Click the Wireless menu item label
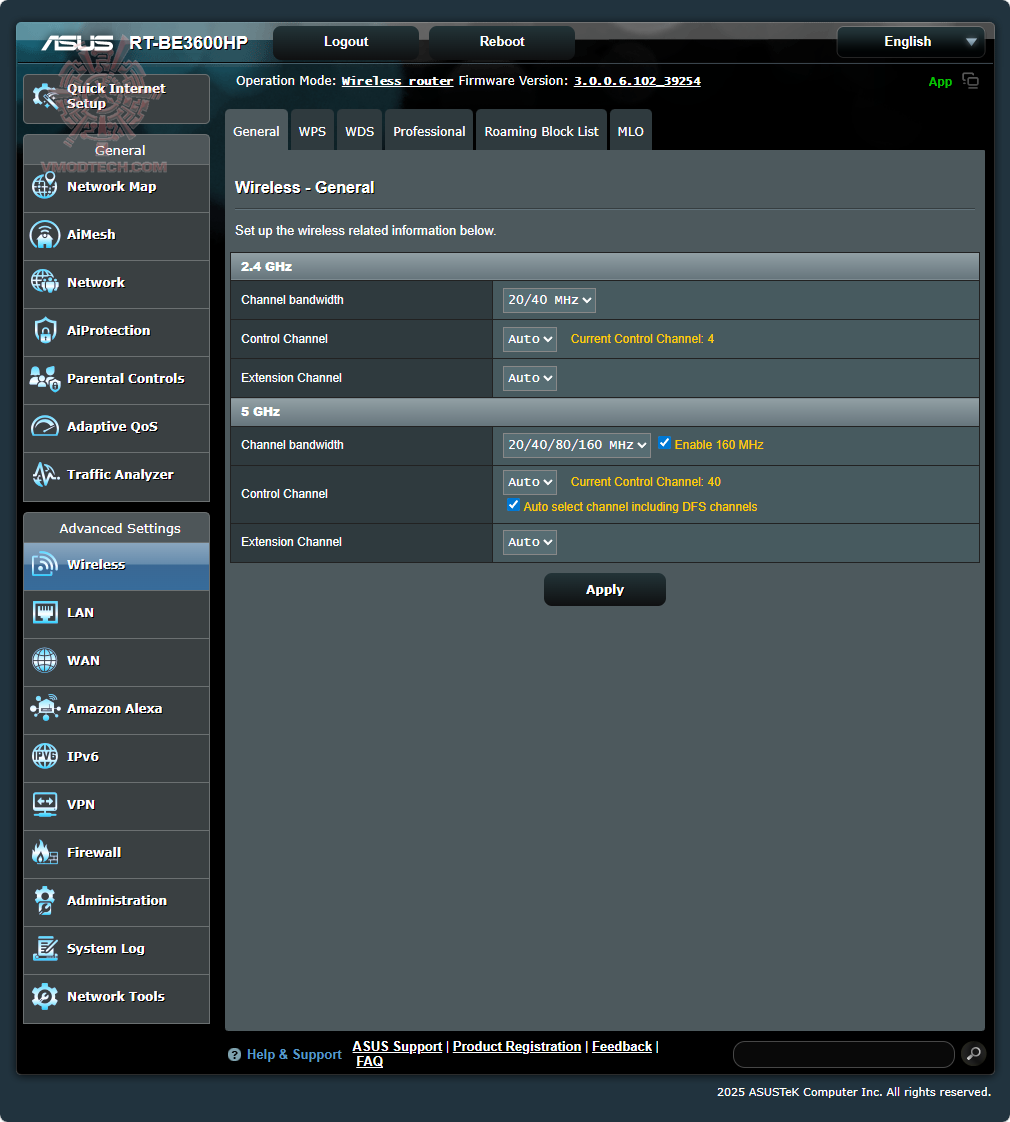Screen dimensions: 1010x1122 coord(96,564)
